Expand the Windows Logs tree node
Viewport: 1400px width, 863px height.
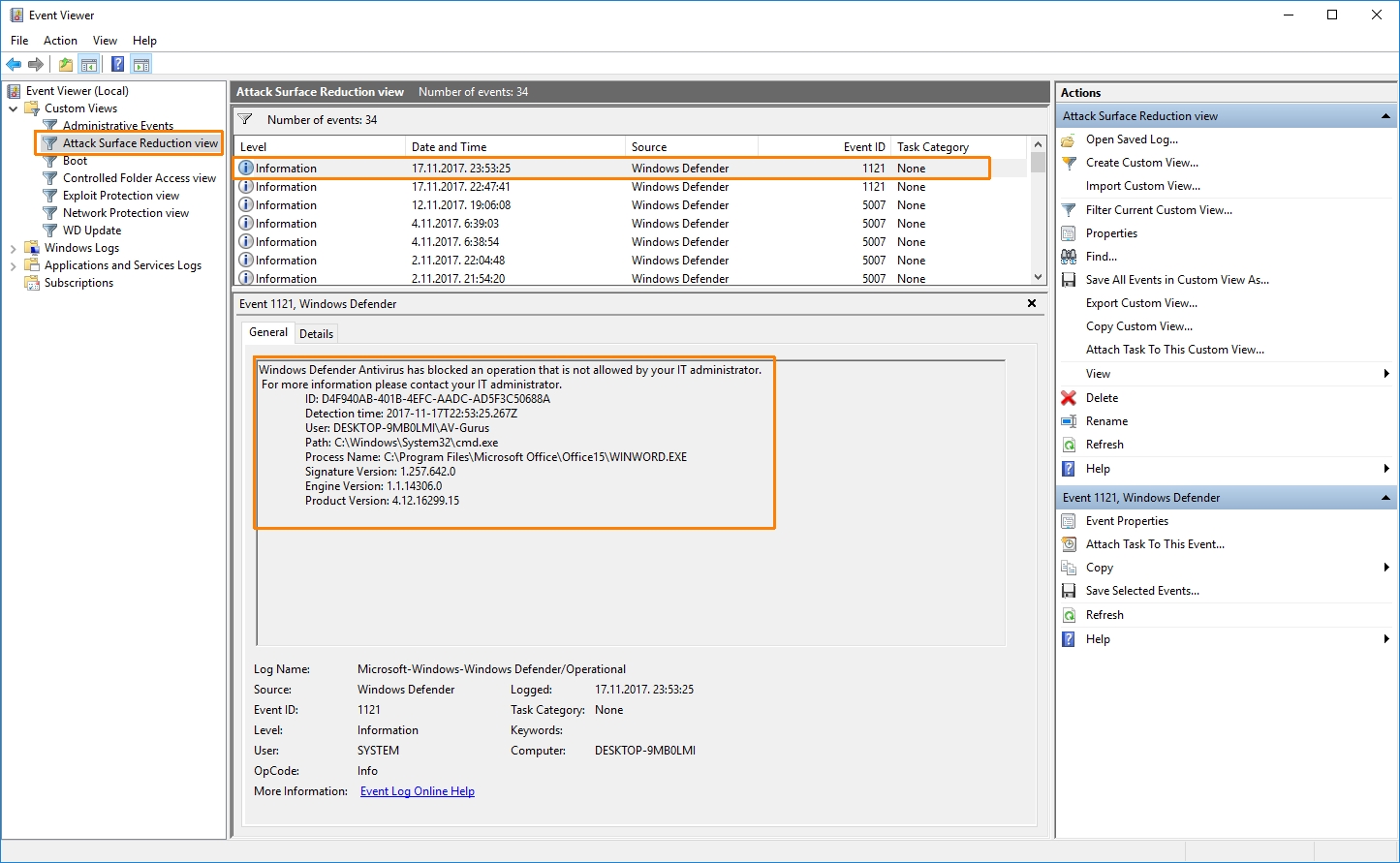point(14,248)
